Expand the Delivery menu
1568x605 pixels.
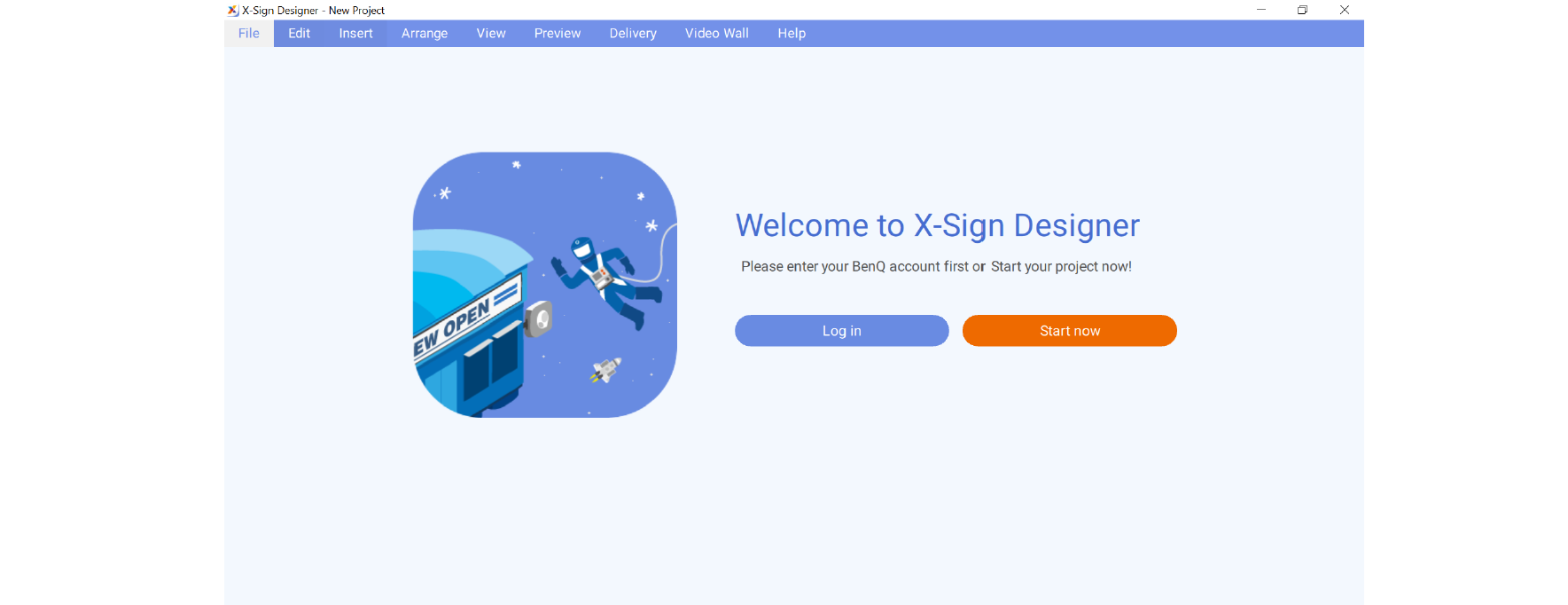point(633,34)
